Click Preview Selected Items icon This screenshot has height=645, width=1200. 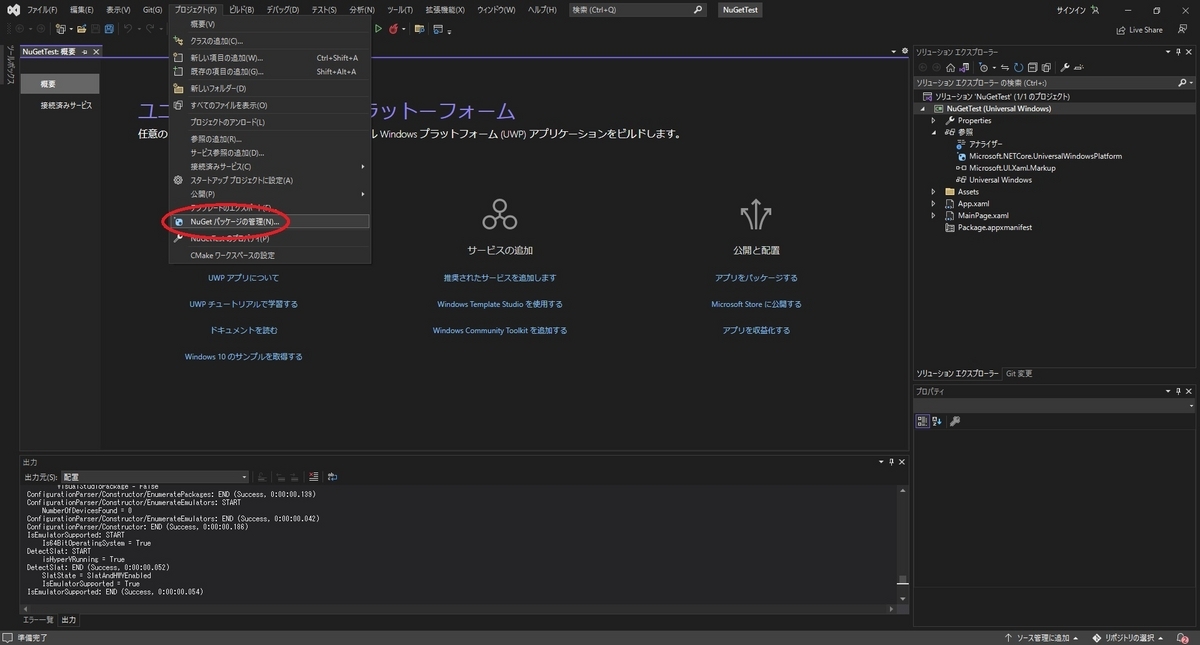coord(1079,68)
